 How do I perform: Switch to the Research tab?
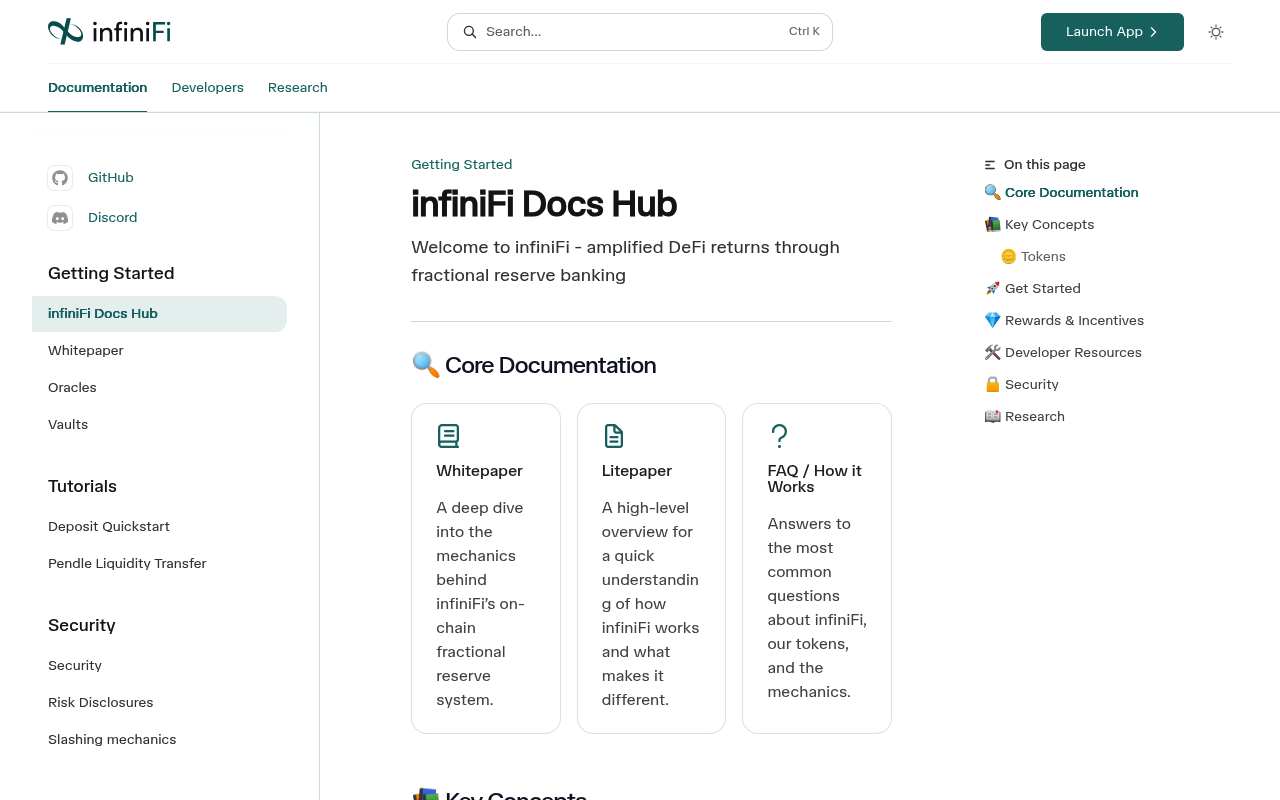click(297, 88)
